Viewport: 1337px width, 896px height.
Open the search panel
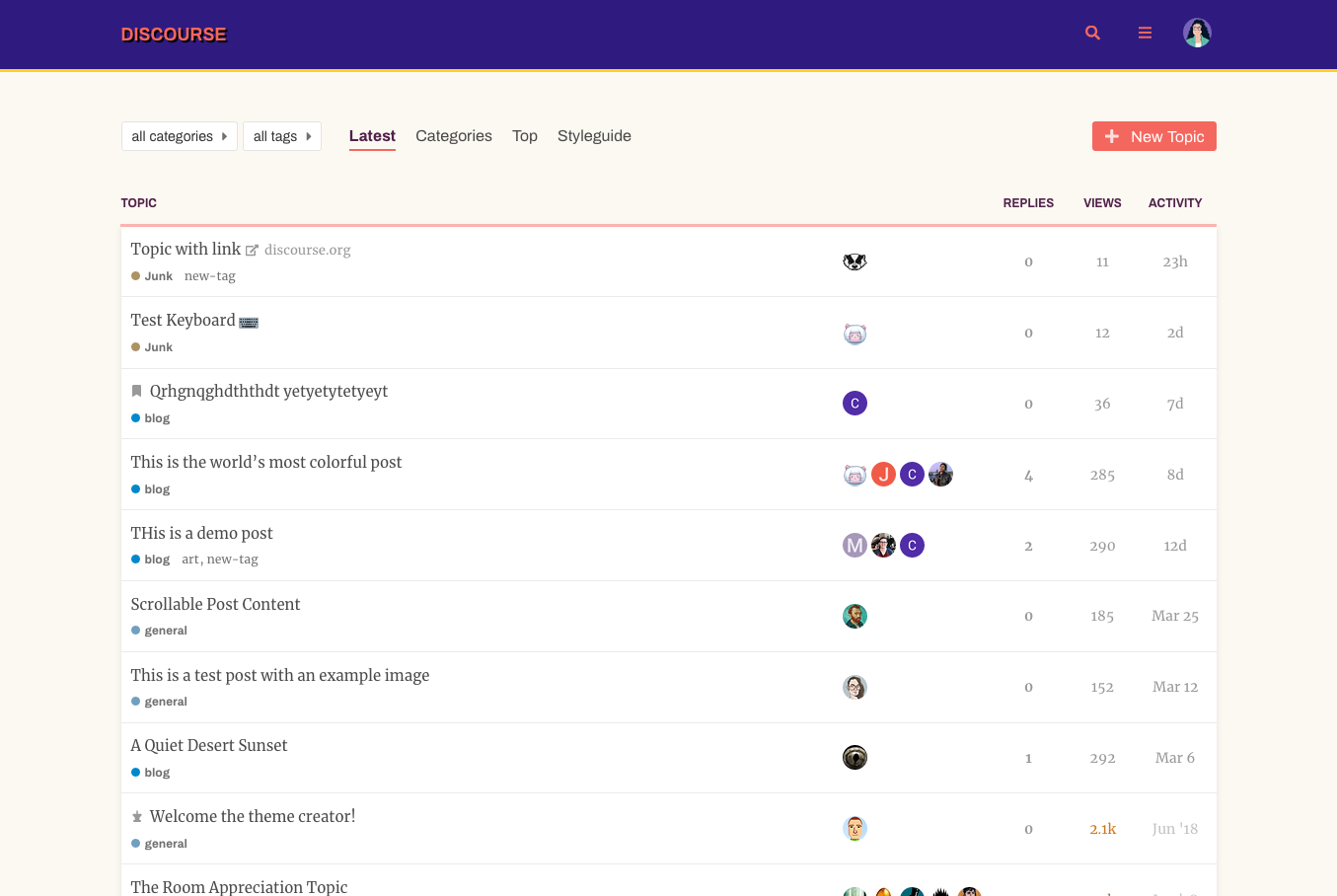pos(1092,33)
